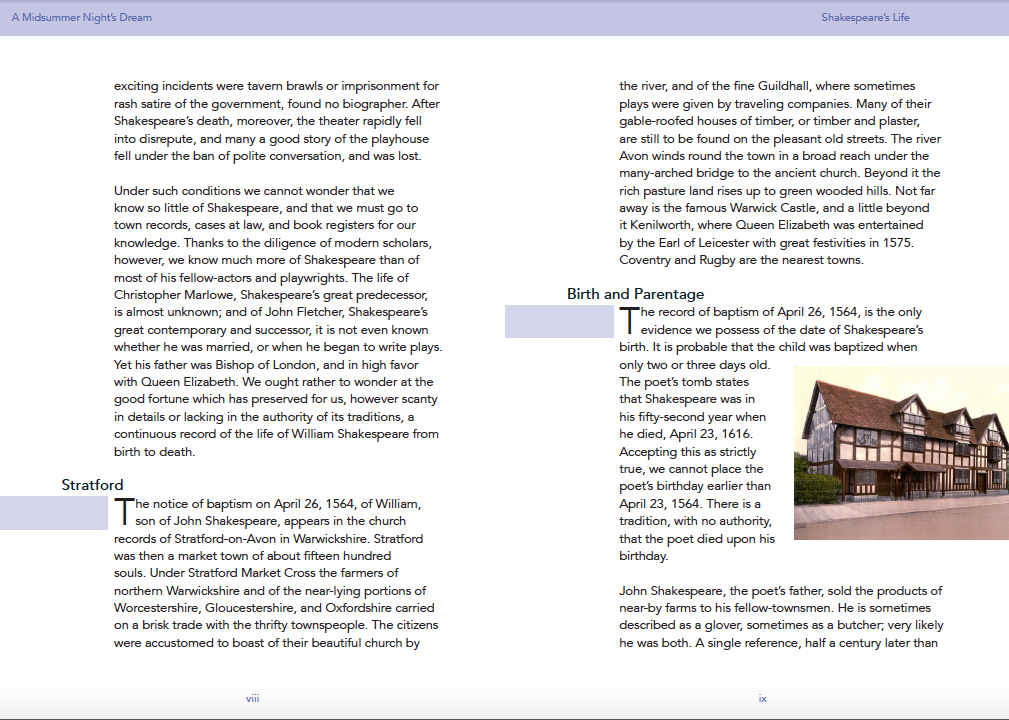Click the Shakespeare birthplace house image
Image resolution: width=1009 pixels, height=720 pixels.
click(901, 453)
